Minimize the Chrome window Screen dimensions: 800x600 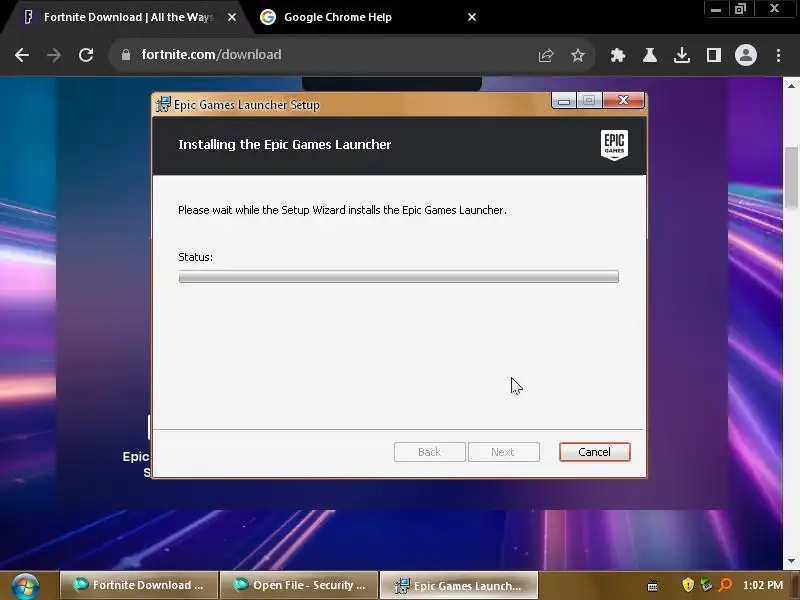[x=716, y=9]
